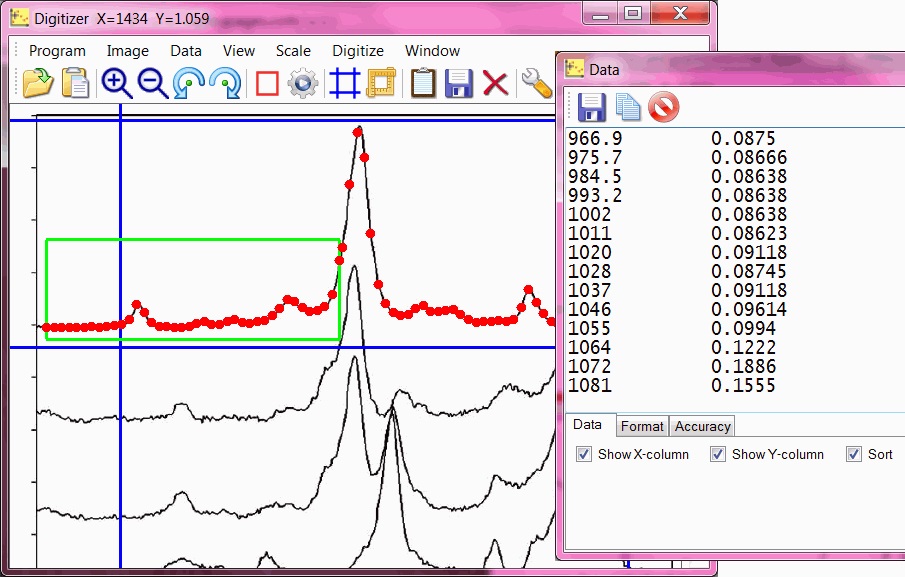The width and height of the screenshot is (905, 577).
Task: Uncheck the Show X-column checkbox
Action: (585, 454)
